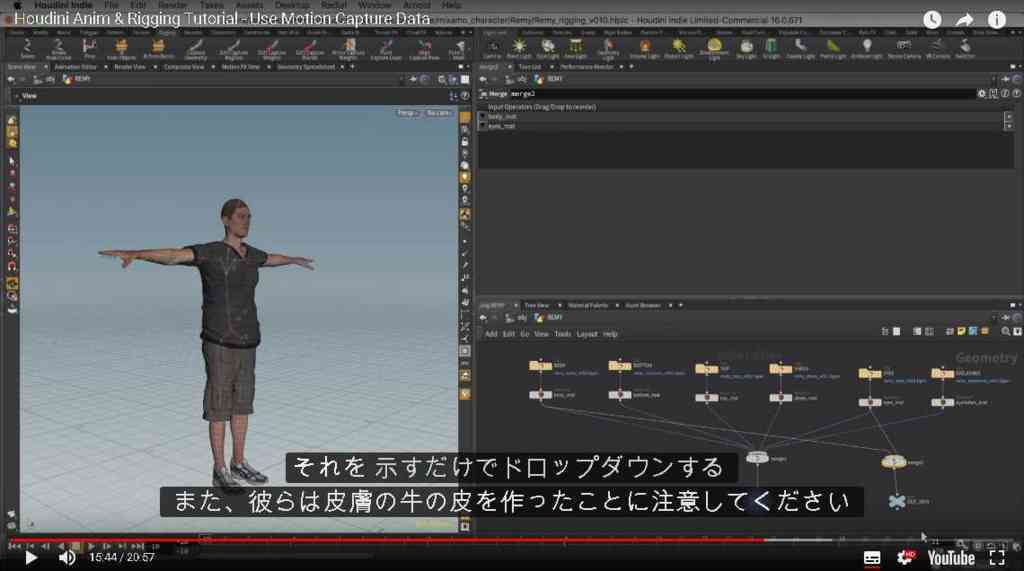1024x571 pixels.
Task: Click the network editor search icon
Action: 1006,332
